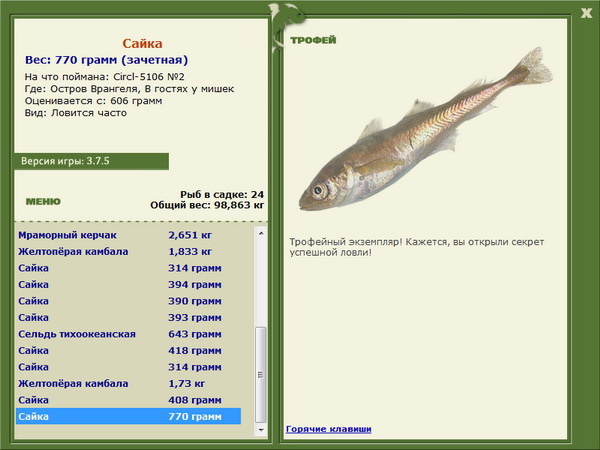This screenshot has height=450, width=600.
Task: Close the trophy window with the X
Action: (x=585, y=12)
